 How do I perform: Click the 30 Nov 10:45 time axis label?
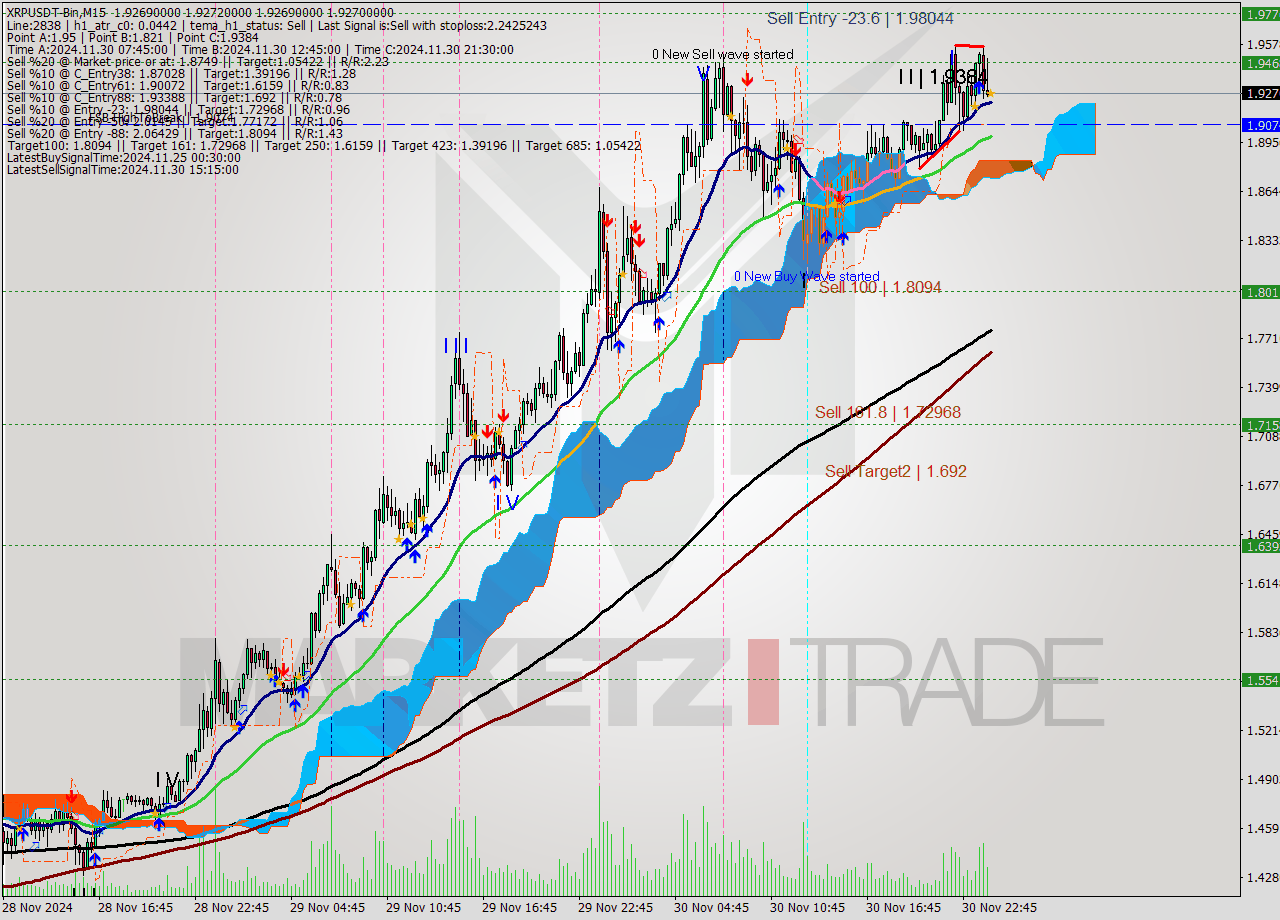pos(807,908)
